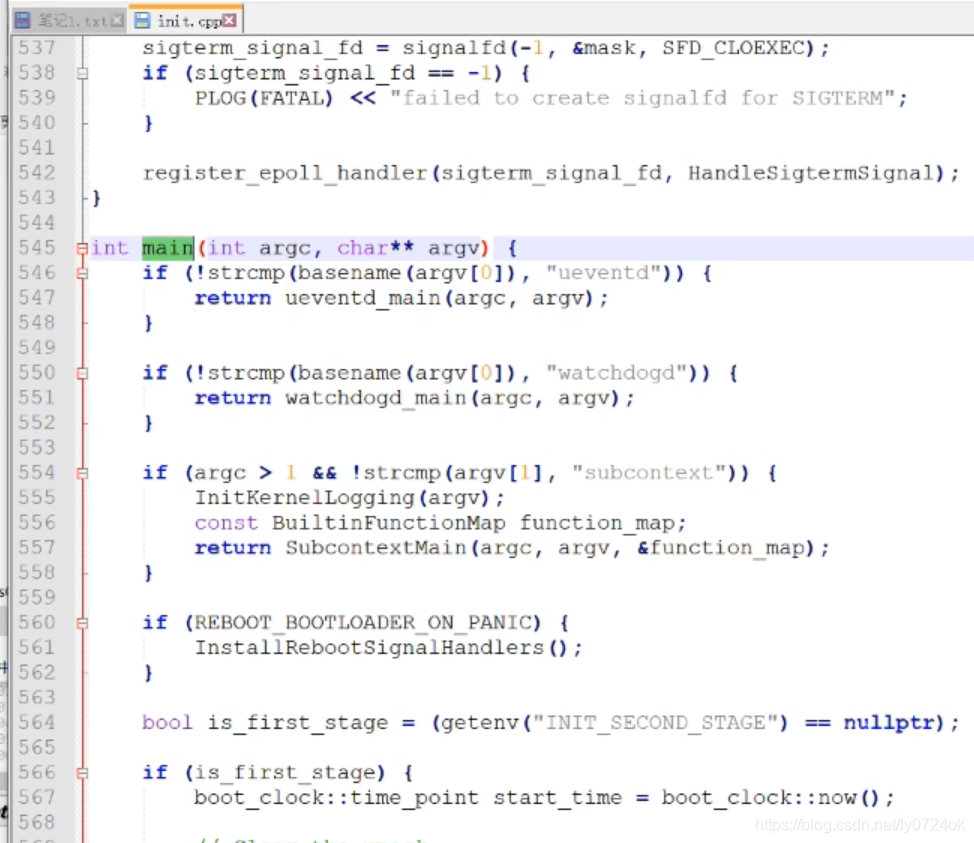Collapse the ueventd if block at line 546
This screenshot has height=843, width=974.
click(x=82, y=273)
